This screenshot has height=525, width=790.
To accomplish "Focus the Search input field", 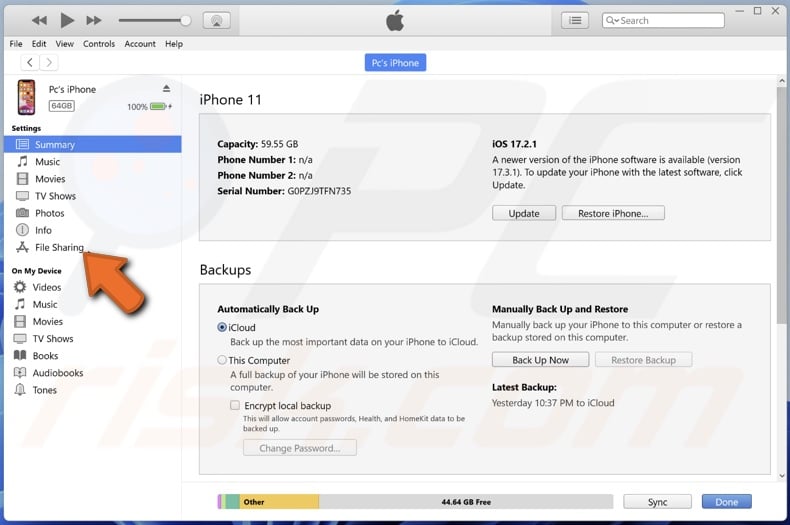I will click(663, 20).
